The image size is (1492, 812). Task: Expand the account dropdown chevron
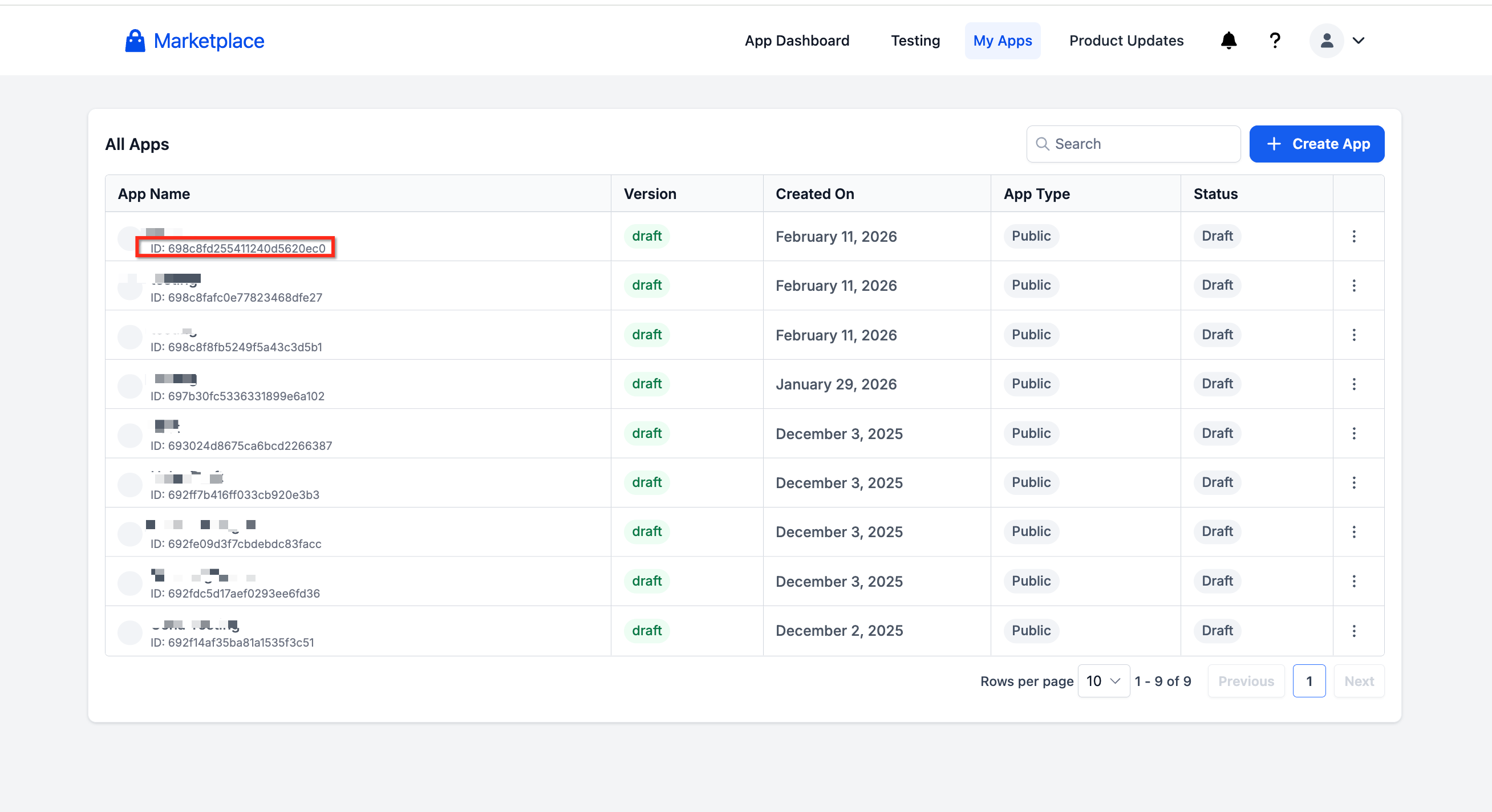click(x=1358, y=40)
